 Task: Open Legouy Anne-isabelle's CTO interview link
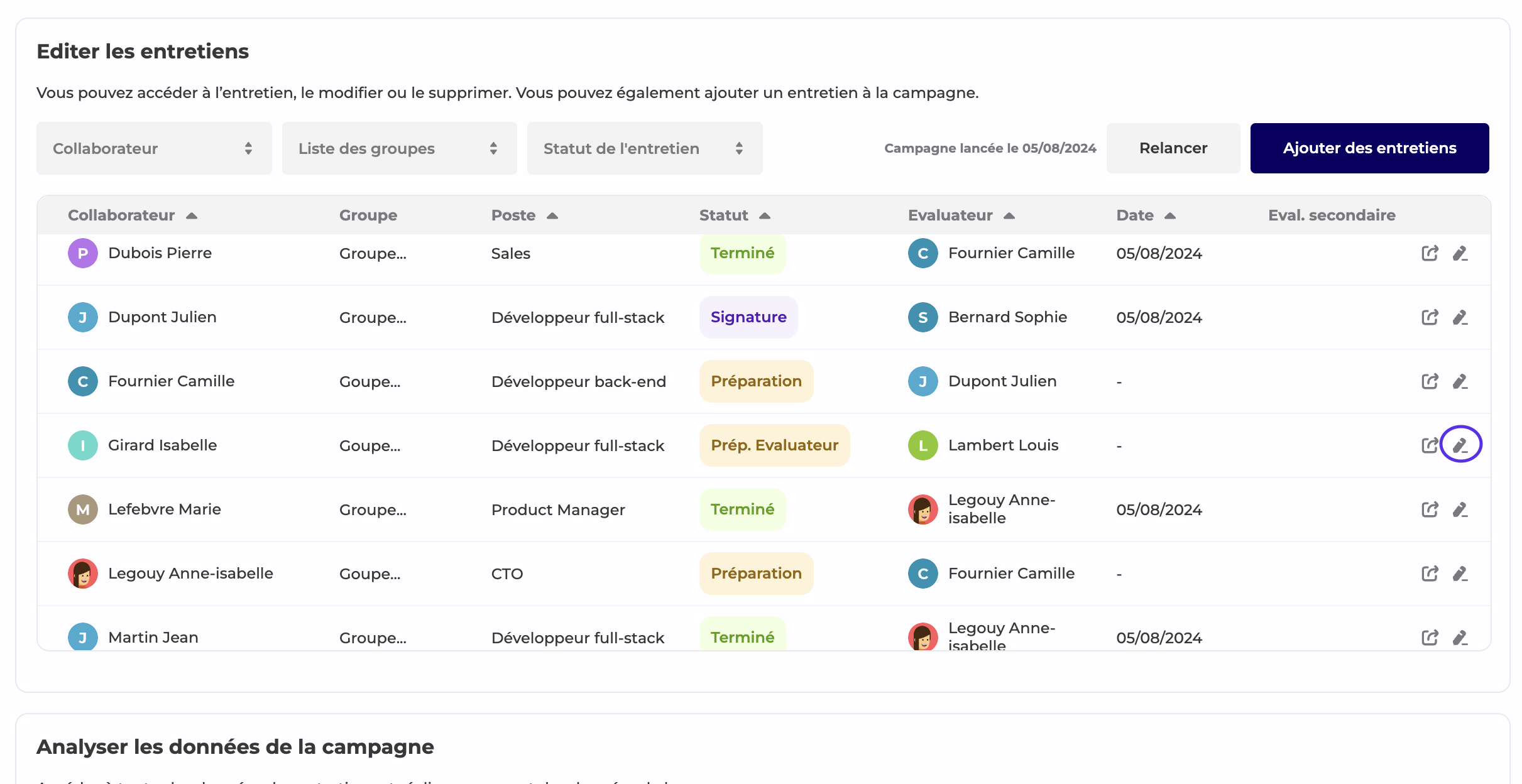[1430, 574]
